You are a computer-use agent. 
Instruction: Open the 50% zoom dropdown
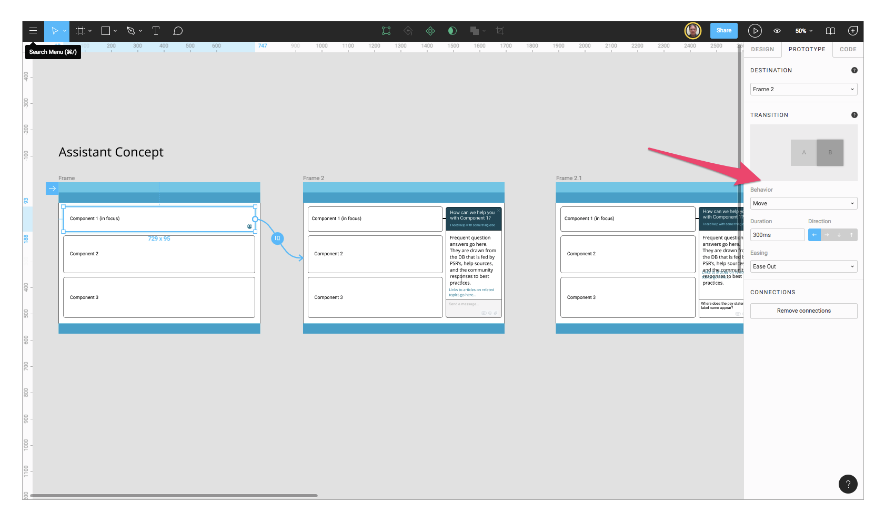(804, 31)
